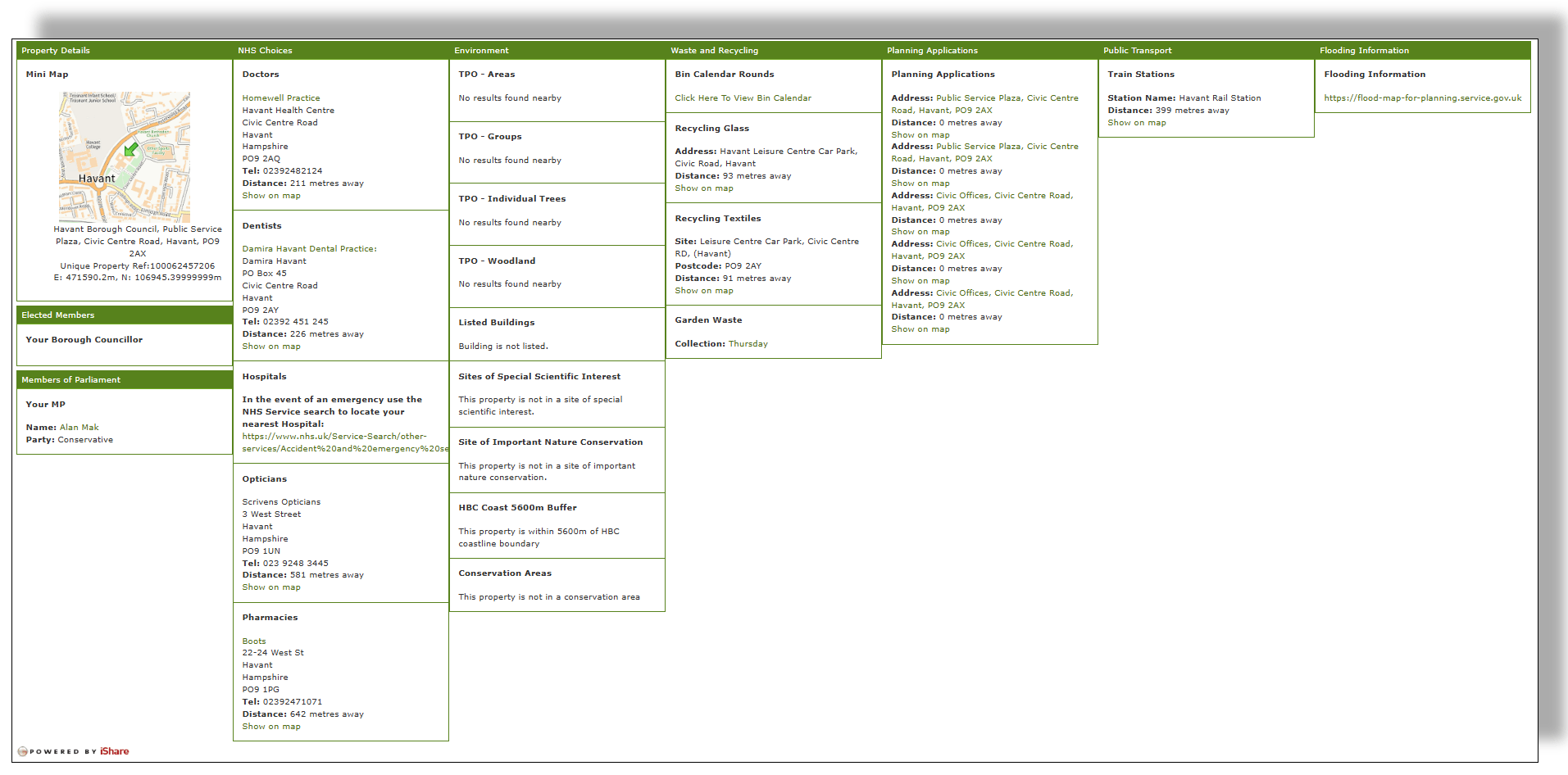Open Damira Havant Dental Practice link

pos(309,249)
